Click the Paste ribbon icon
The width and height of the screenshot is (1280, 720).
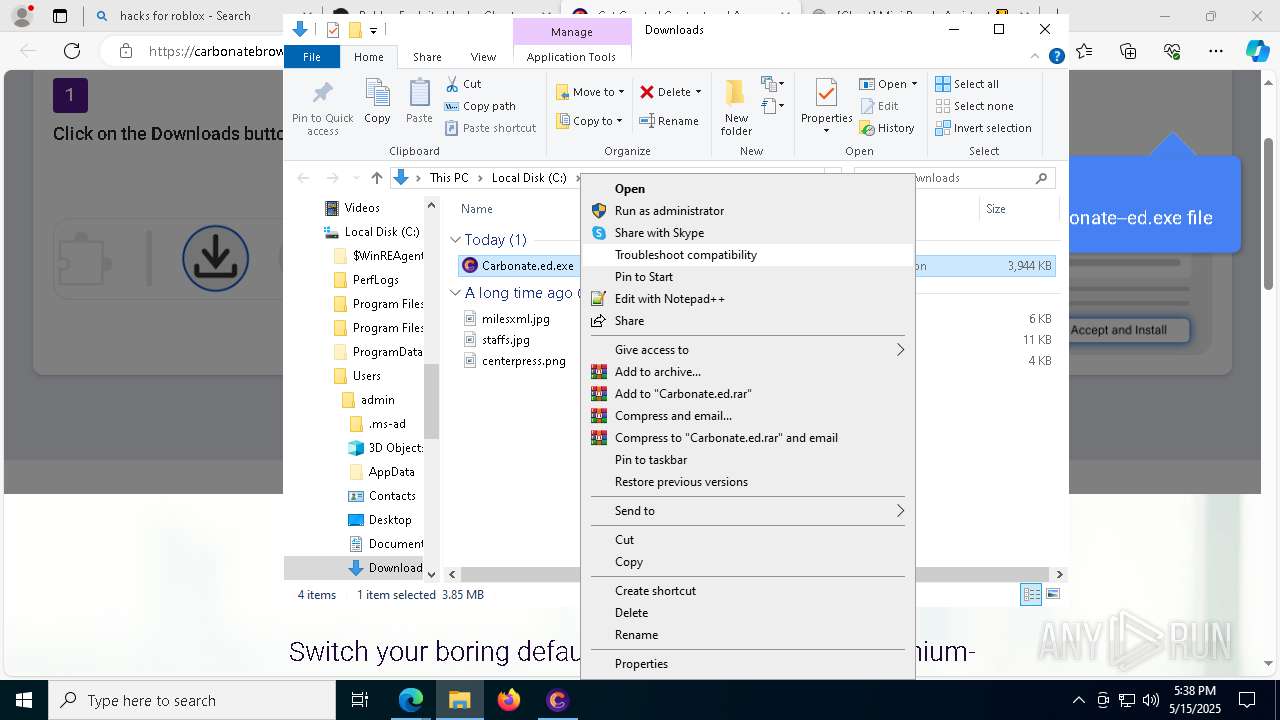point(419,101)
